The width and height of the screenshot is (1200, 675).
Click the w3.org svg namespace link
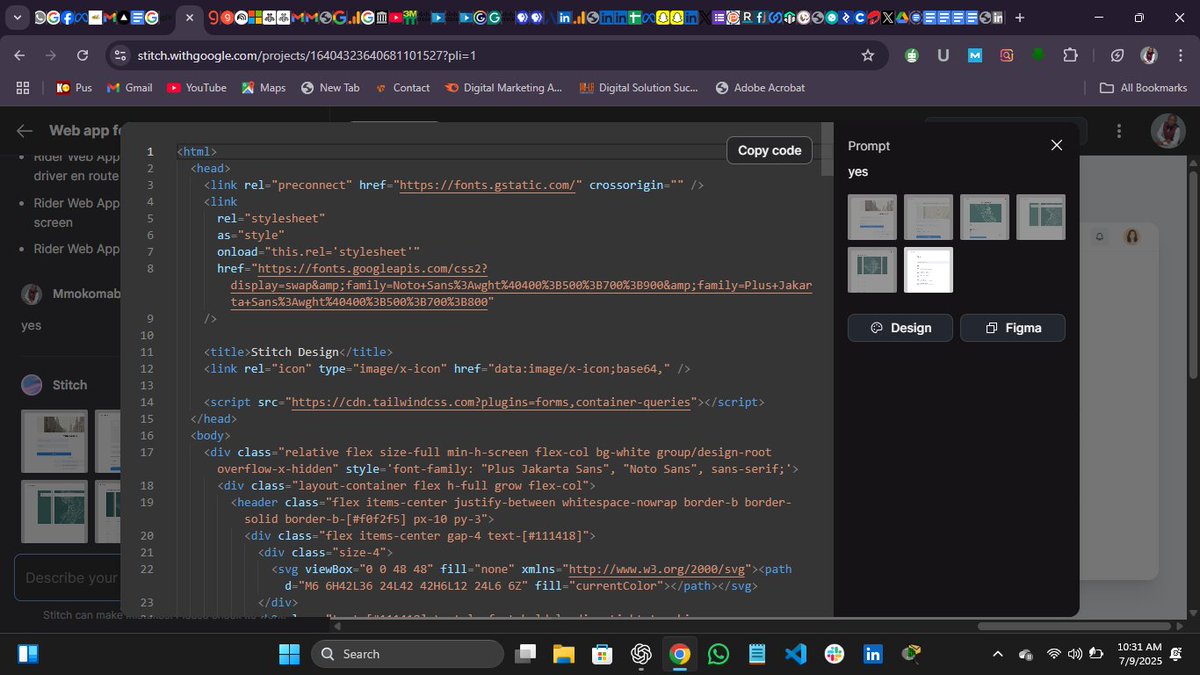tap(655, 569)
